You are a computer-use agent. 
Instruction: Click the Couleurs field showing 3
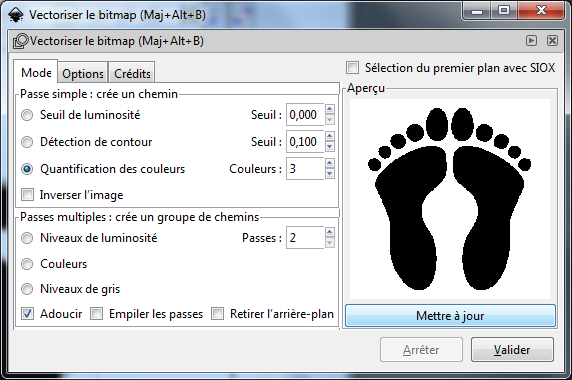tap(305, 168)
